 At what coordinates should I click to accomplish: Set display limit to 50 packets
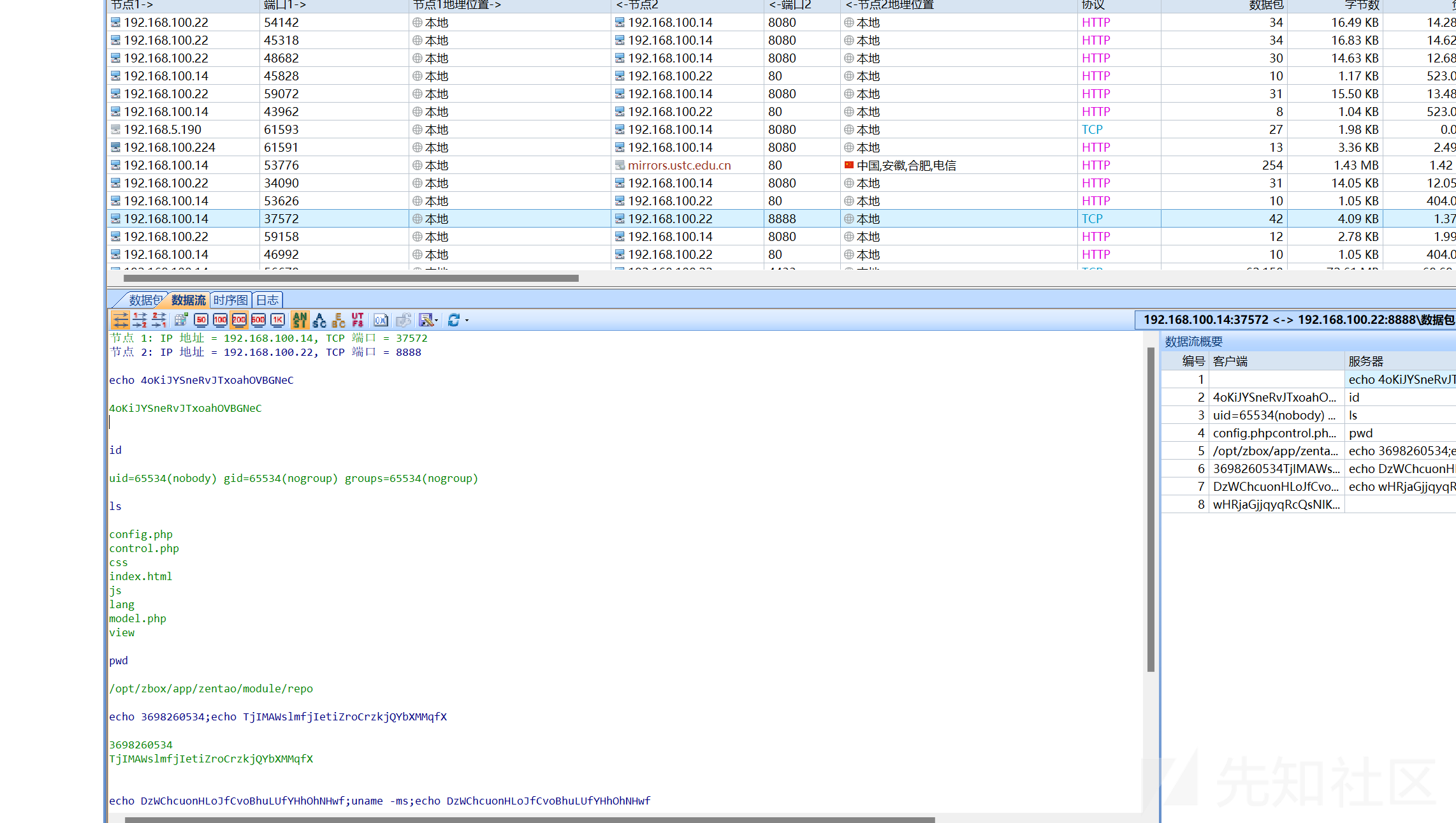click(x=201, y=320)
